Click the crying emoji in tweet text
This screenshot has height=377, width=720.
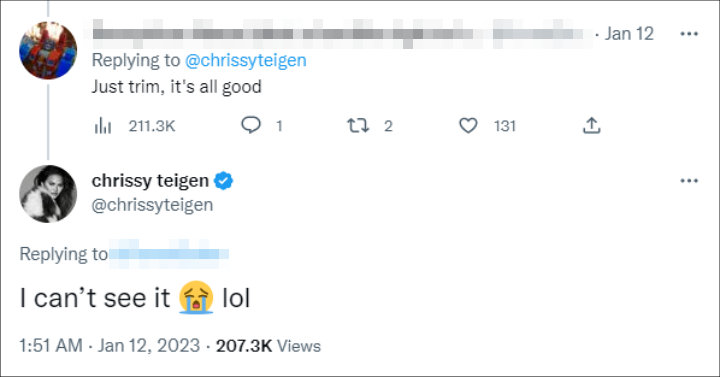tap(196, 298)
